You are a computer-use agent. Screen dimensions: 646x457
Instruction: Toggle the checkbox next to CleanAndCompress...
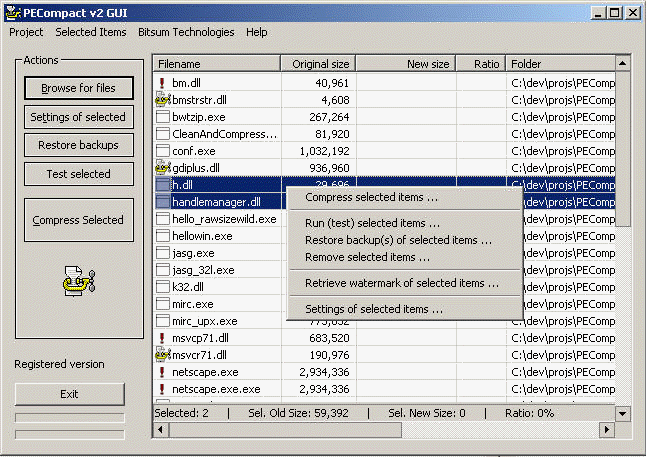click(x=163, y=134)
